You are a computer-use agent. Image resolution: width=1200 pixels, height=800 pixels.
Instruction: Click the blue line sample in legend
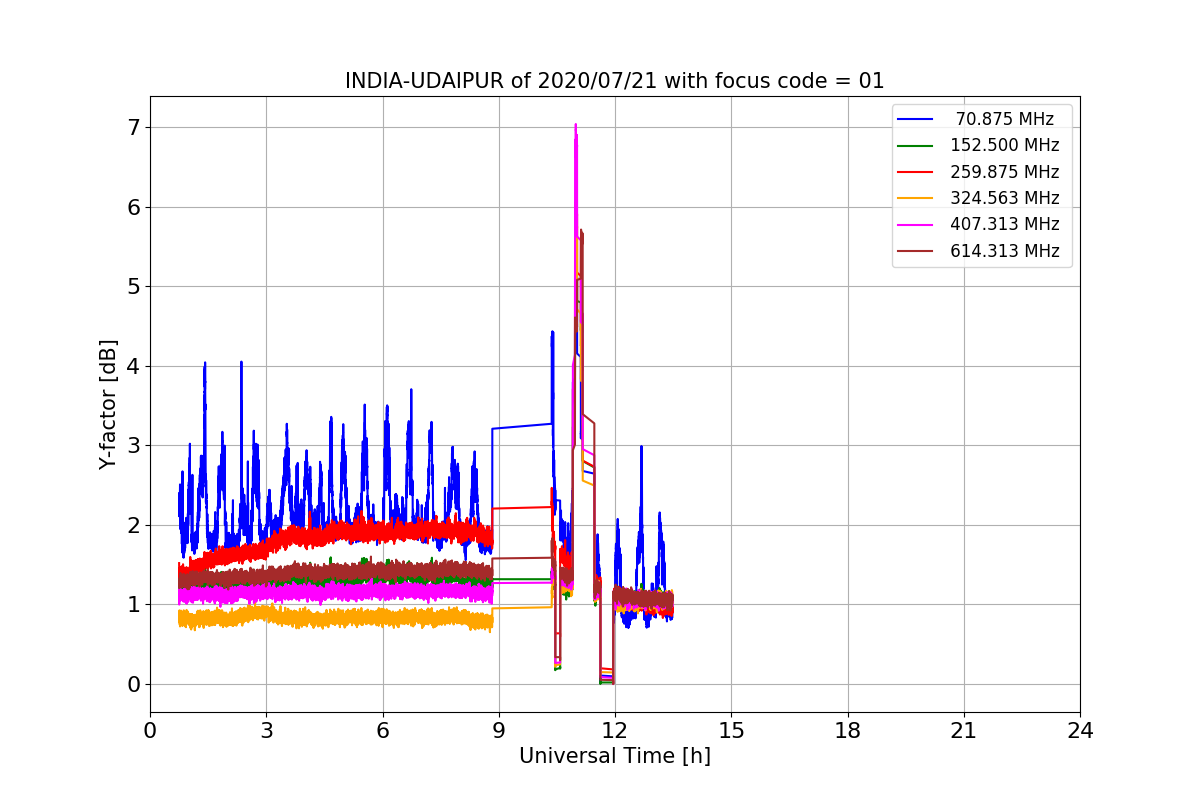coord(916,119)
